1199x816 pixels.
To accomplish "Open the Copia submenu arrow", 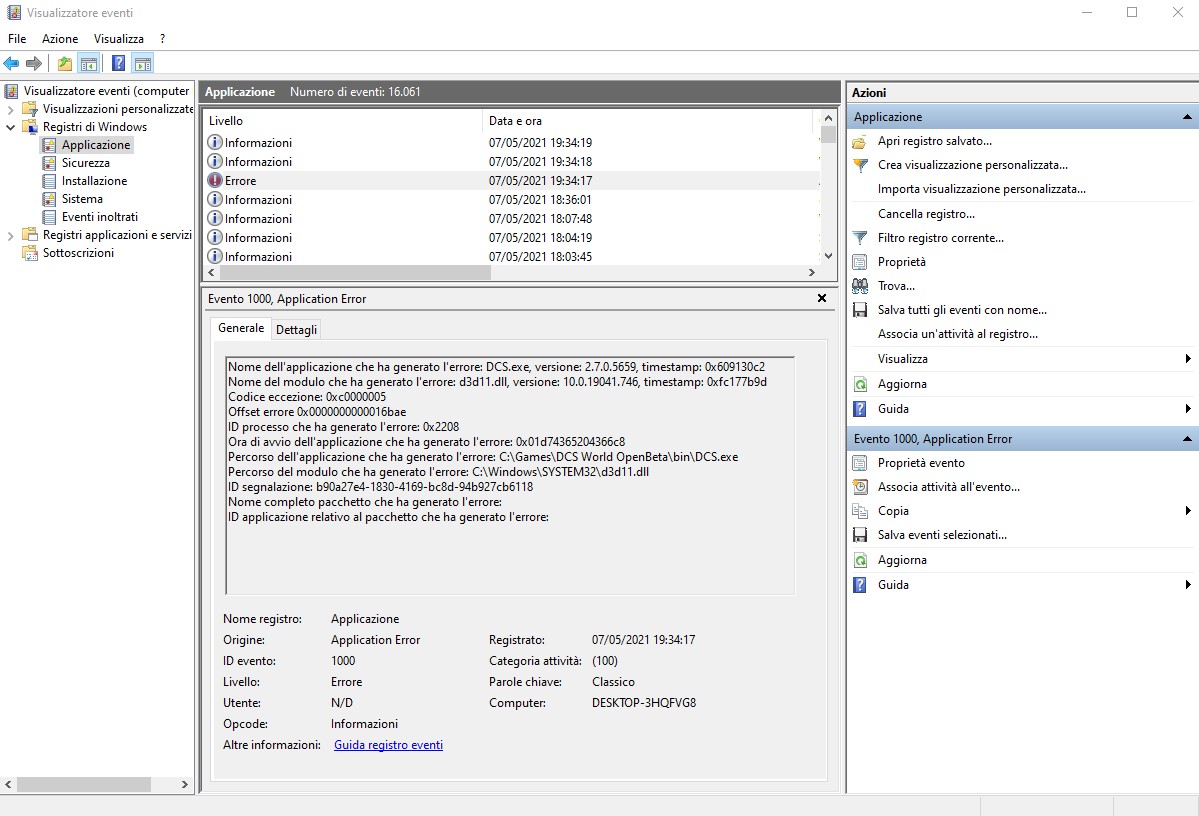I will (x=1188, y=511).
